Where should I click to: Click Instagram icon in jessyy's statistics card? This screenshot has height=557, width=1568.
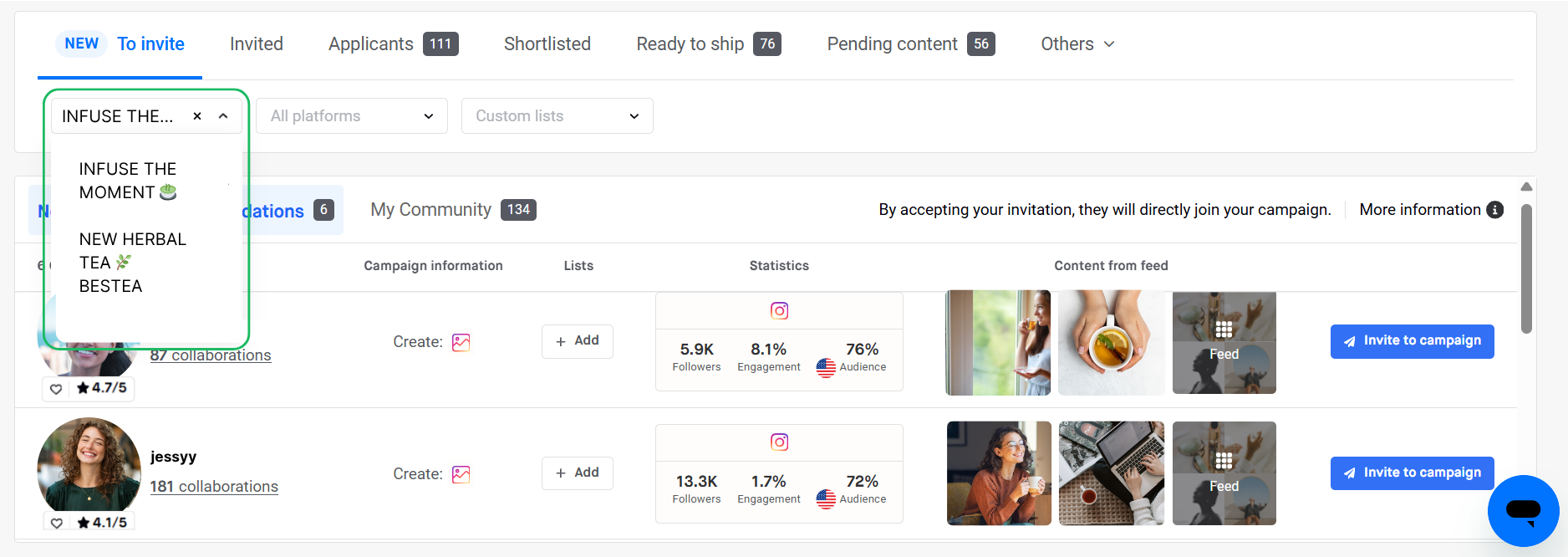(x=779, y=442)
